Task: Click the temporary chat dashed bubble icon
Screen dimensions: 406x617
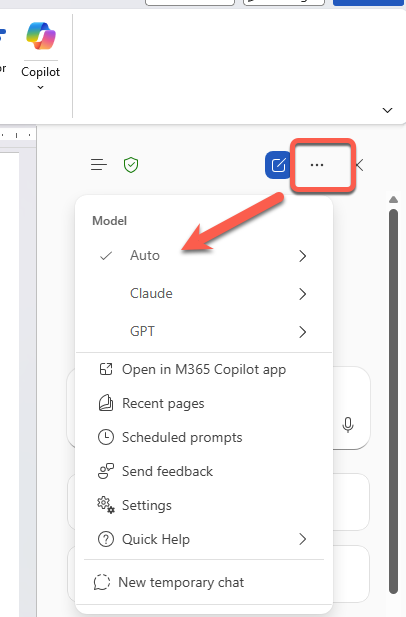Action: pos(102,582)
